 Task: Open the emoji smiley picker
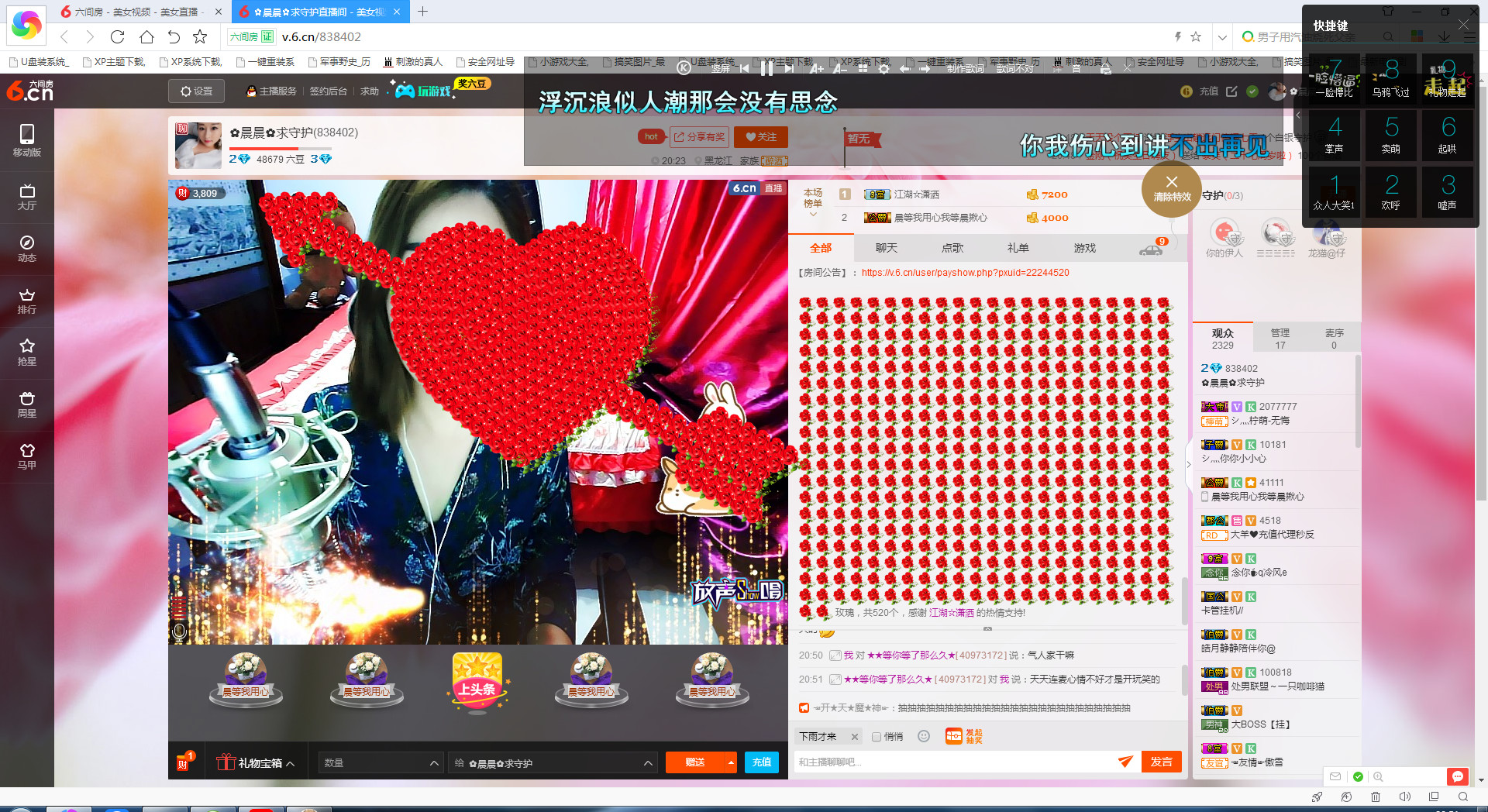(924, 736)
